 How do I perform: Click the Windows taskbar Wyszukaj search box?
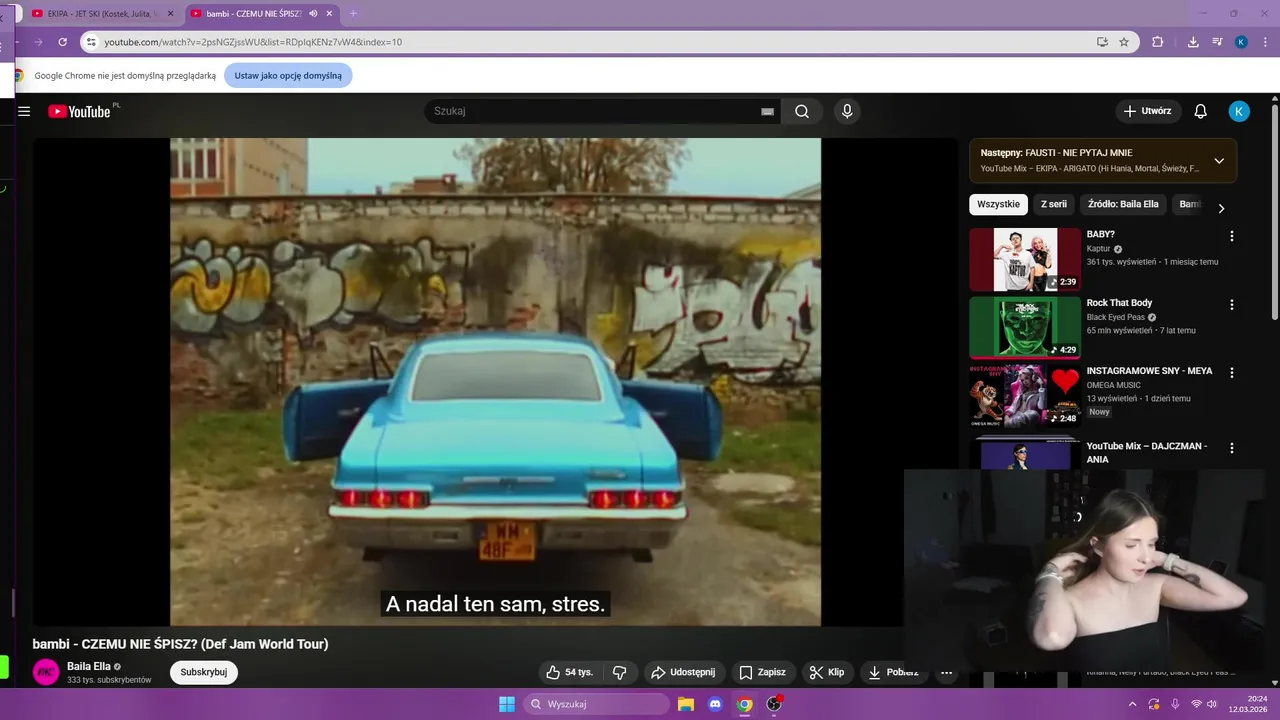coord(596,704)
